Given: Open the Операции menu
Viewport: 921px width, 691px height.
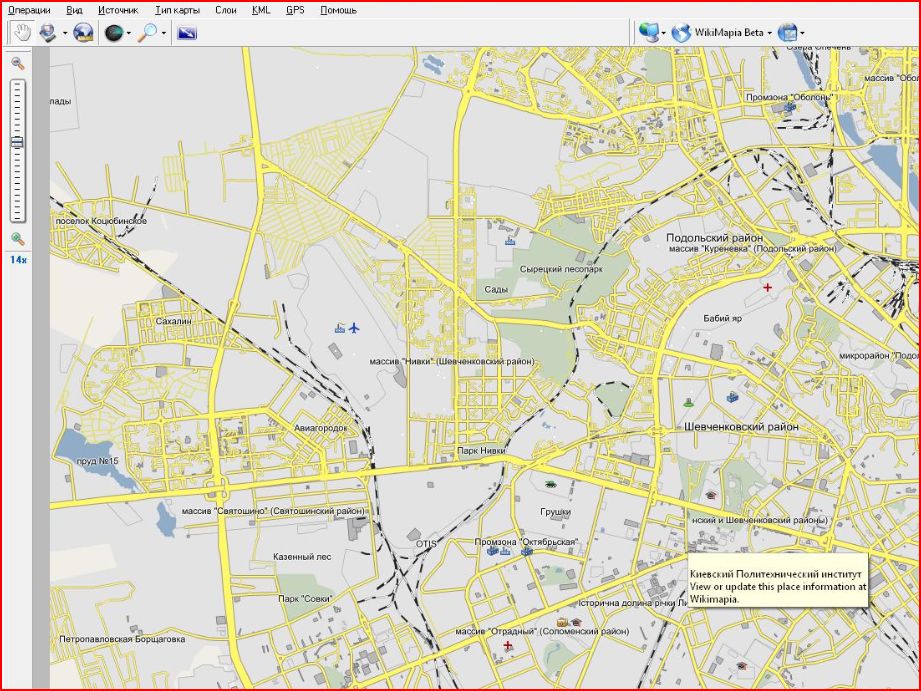Looking at the screenshot, I should (29, 10).
